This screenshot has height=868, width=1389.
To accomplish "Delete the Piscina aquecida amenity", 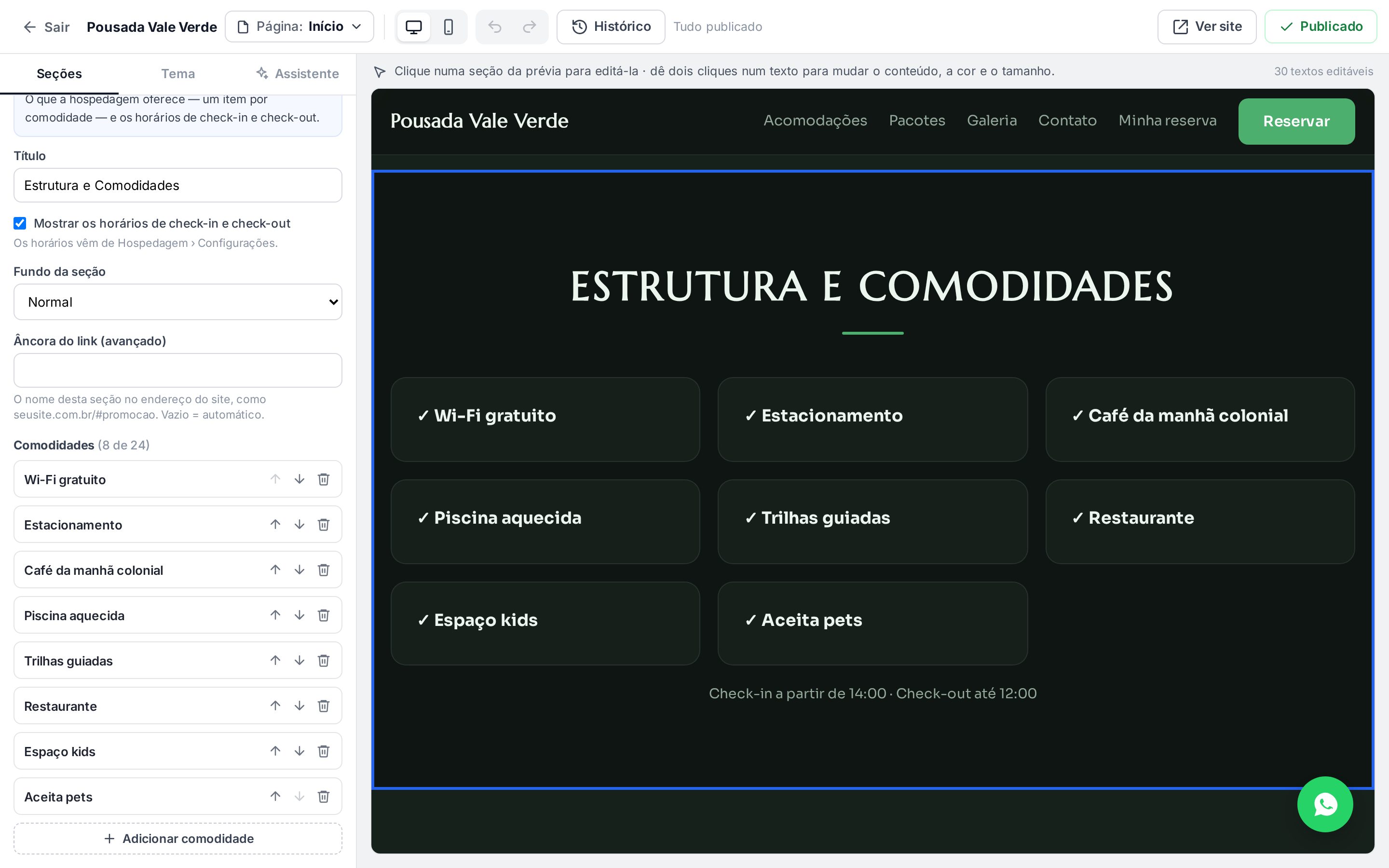I will point(324,615).
